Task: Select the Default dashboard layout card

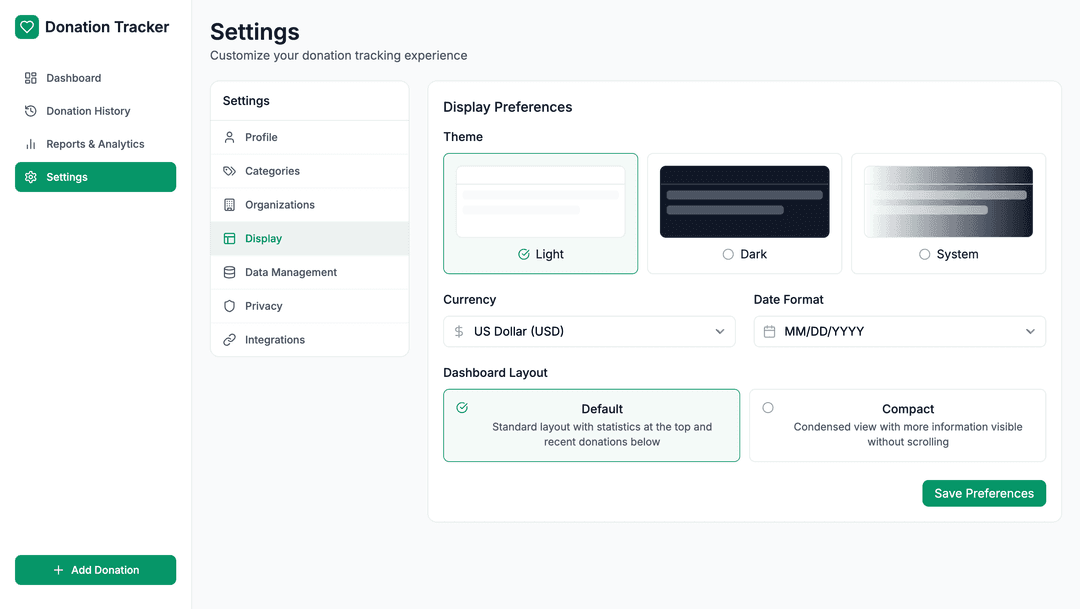Action: pos(591,425)
